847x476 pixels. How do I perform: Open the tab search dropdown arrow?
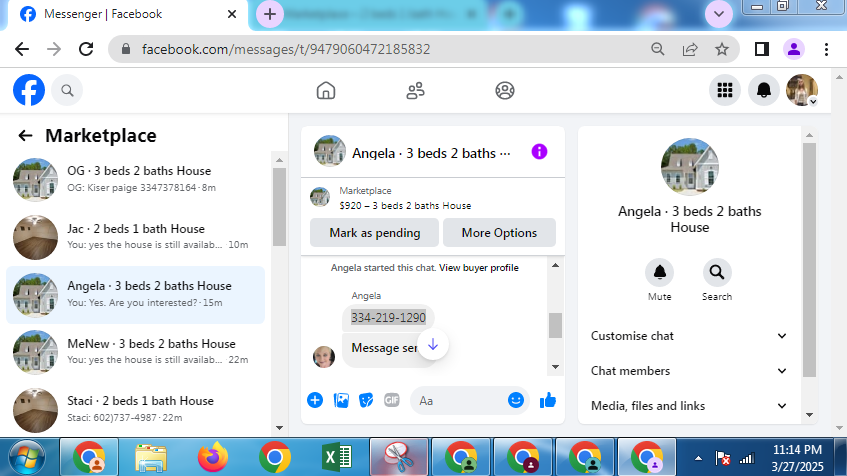[718, 14]
